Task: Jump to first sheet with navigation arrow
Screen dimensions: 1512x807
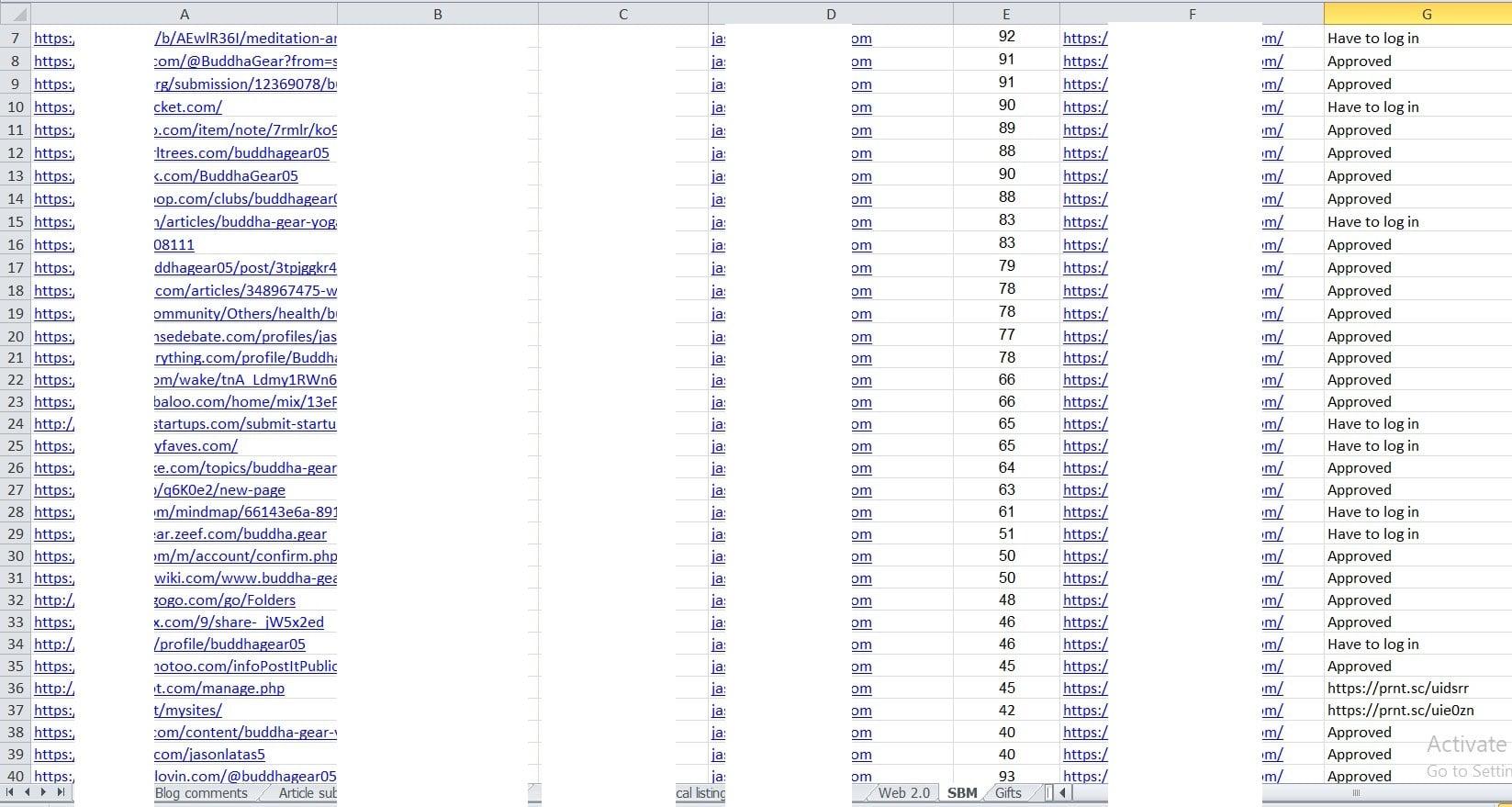Action: [11, 792]
